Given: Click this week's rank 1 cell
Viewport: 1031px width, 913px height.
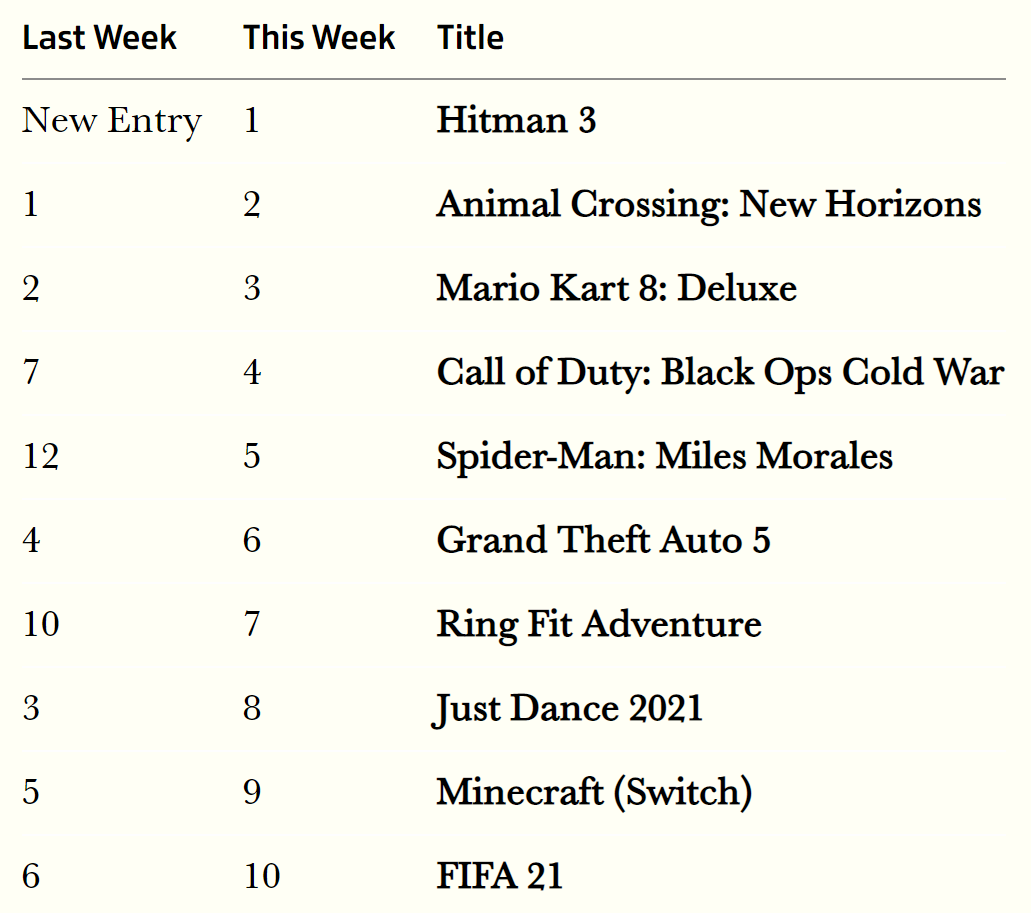Looking at the screenshot, I should click(252, 121).
